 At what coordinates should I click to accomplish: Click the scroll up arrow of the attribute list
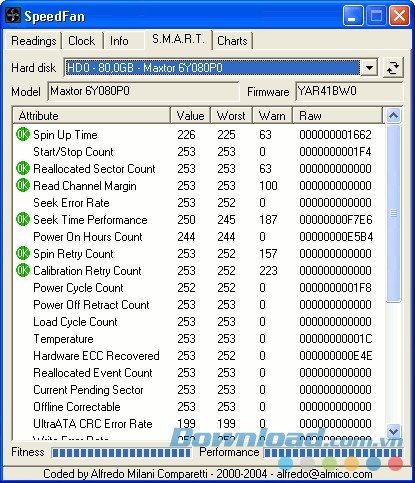pyautogui.click(x=393, y=116)
